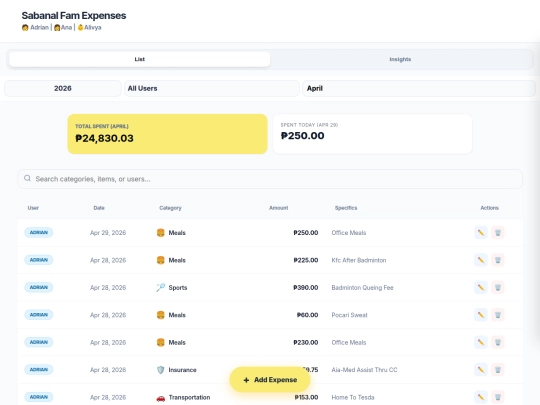Click the Add Expense button
This screenshot has height=405, width=540.
click(270, 380)
